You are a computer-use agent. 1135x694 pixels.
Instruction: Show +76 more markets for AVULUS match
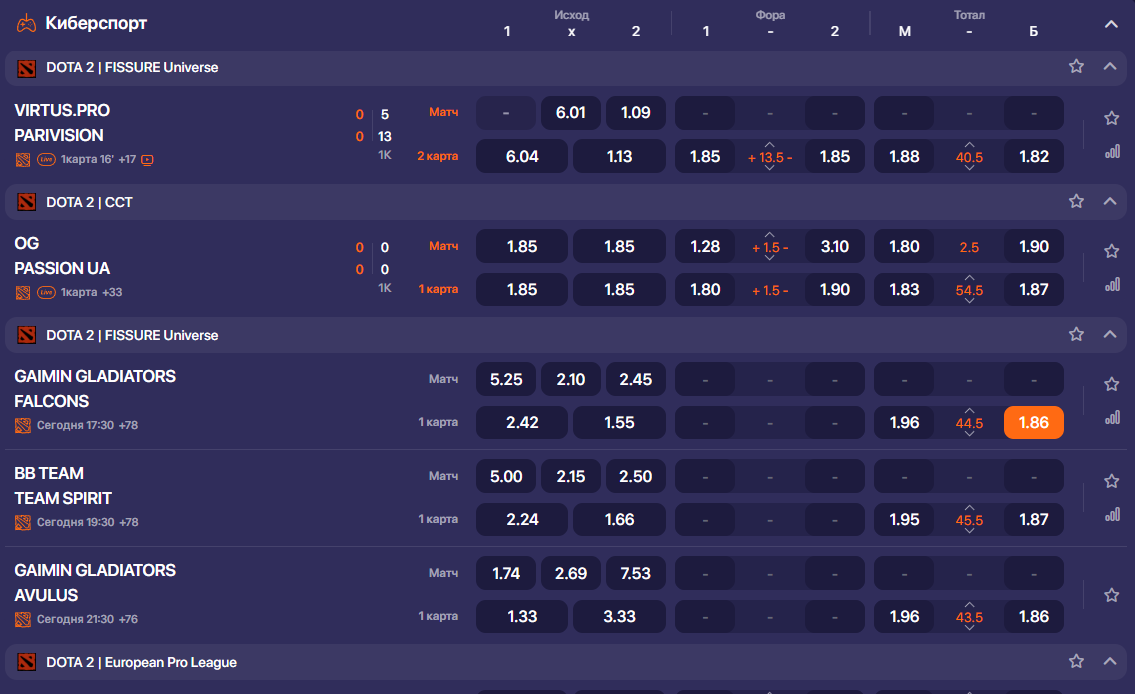tap(128, 619)
